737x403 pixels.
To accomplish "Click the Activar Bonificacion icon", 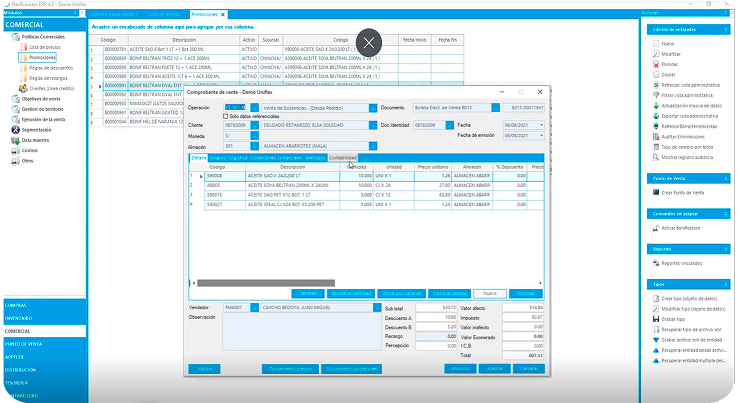I will [653, 227].
